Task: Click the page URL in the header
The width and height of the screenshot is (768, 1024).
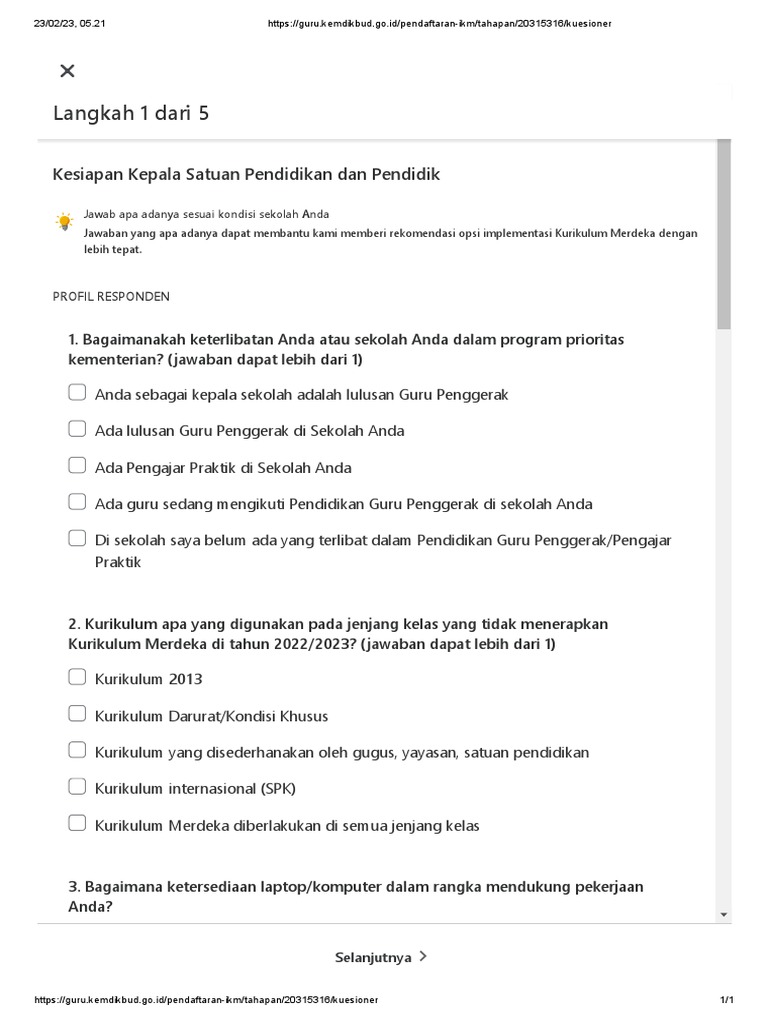Action: 440,23
